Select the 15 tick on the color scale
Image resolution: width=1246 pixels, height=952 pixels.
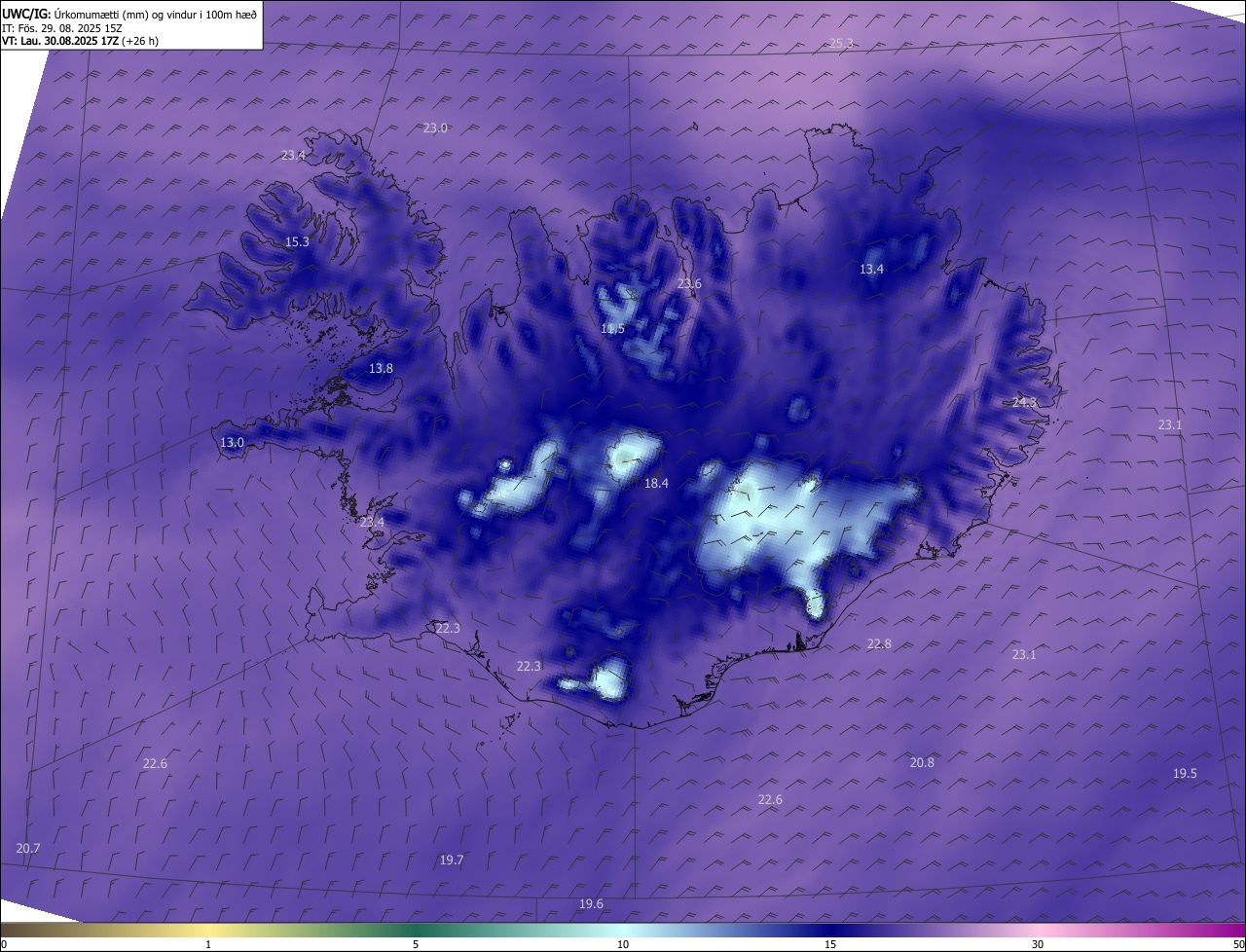[x=830, y=944]
